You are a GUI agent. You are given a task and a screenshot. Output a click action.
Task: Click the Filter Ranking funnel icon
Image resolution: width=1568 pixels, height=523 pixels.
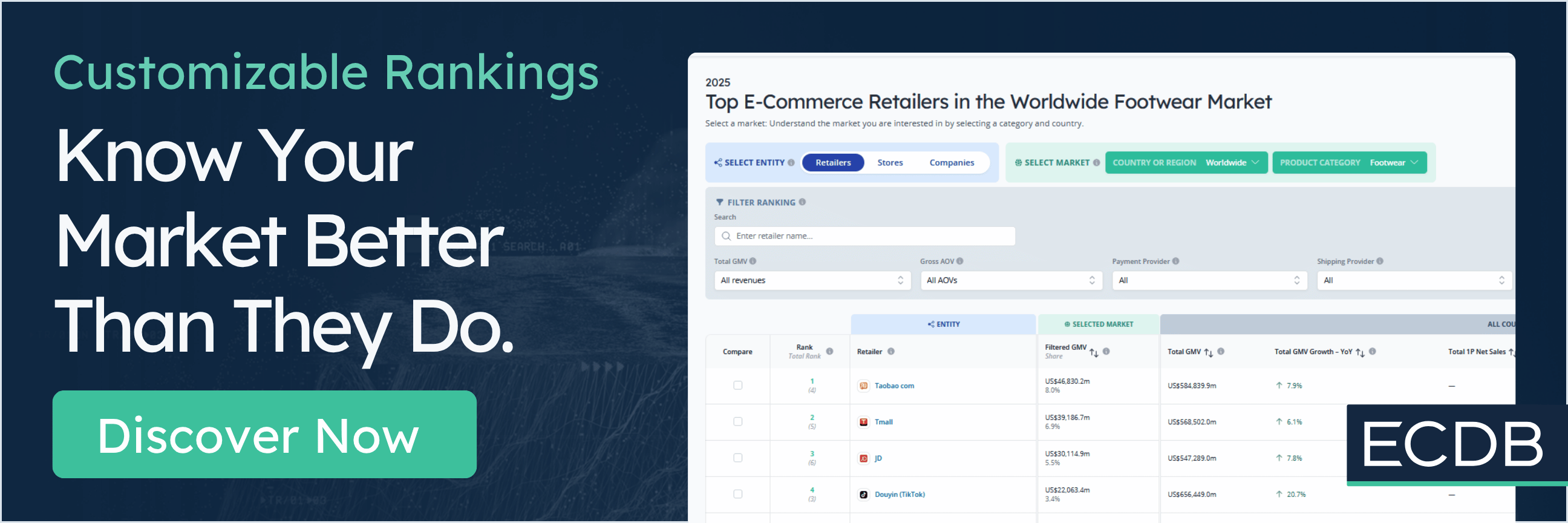[719, 202]
